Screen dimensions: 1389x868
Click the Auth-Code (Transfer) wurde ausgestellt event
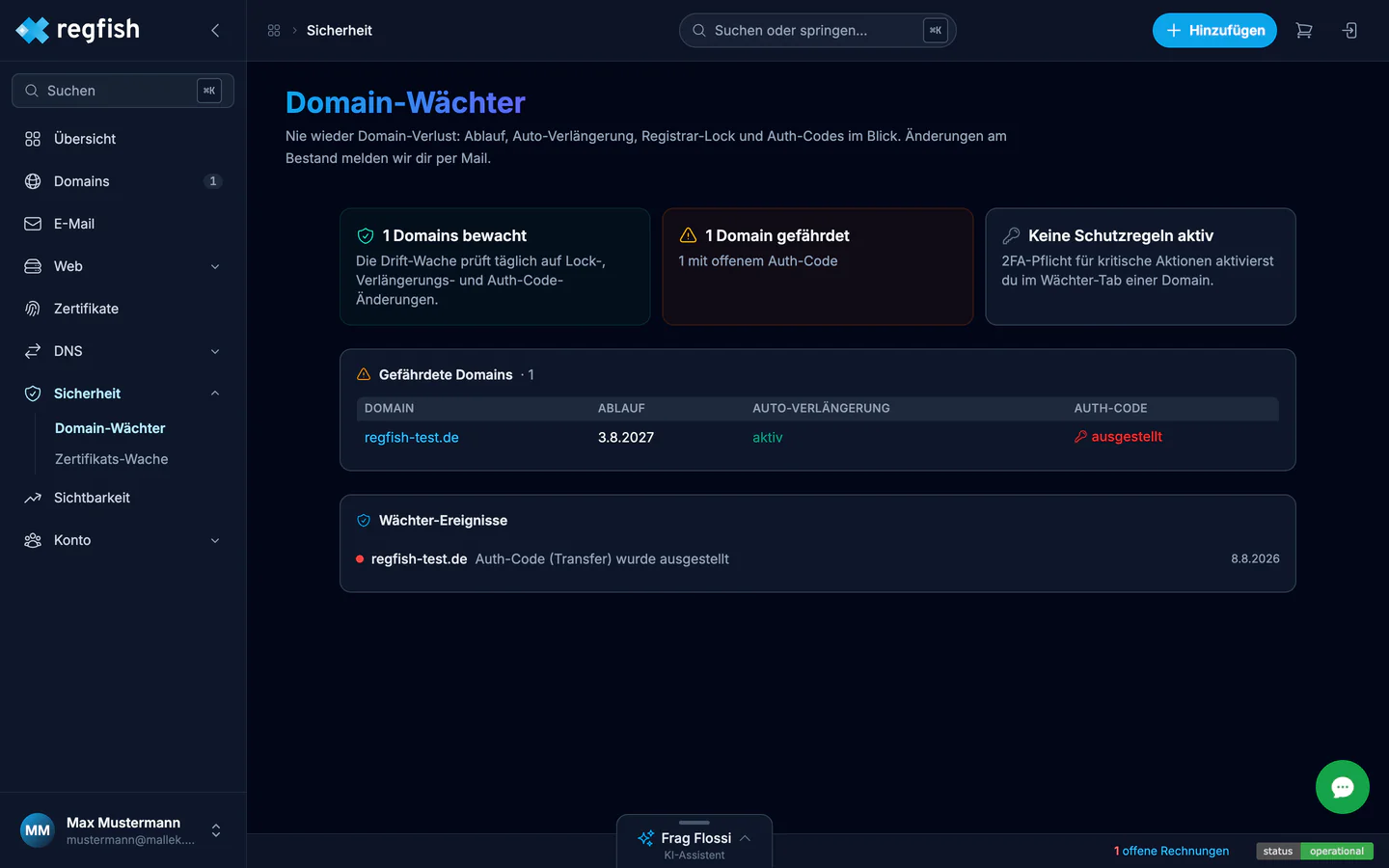tap(602, 558)
